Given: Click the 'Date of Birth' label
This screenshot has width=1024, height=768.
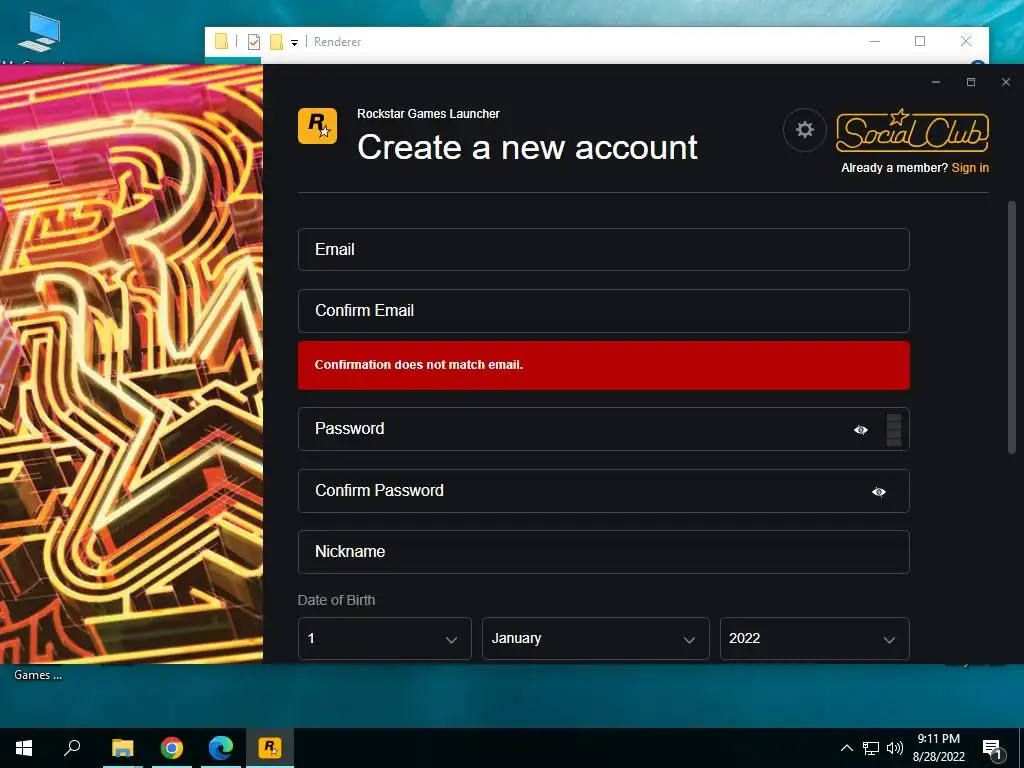Looking at the screenshot, I should point(336,600).
